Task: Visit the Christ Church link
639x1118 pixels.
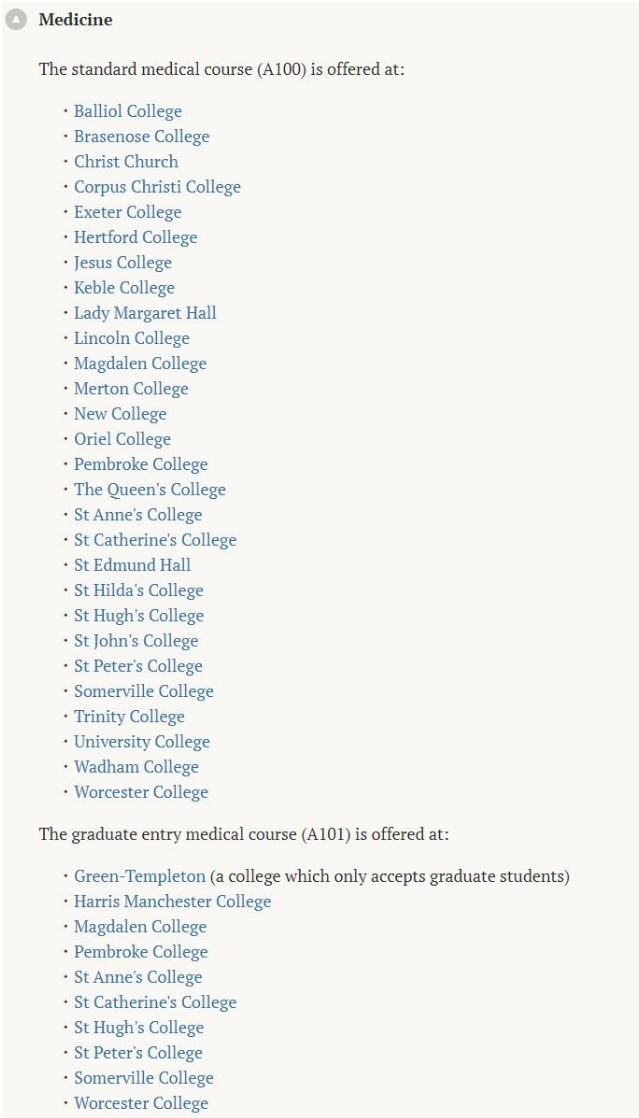Action: (126, 161)
